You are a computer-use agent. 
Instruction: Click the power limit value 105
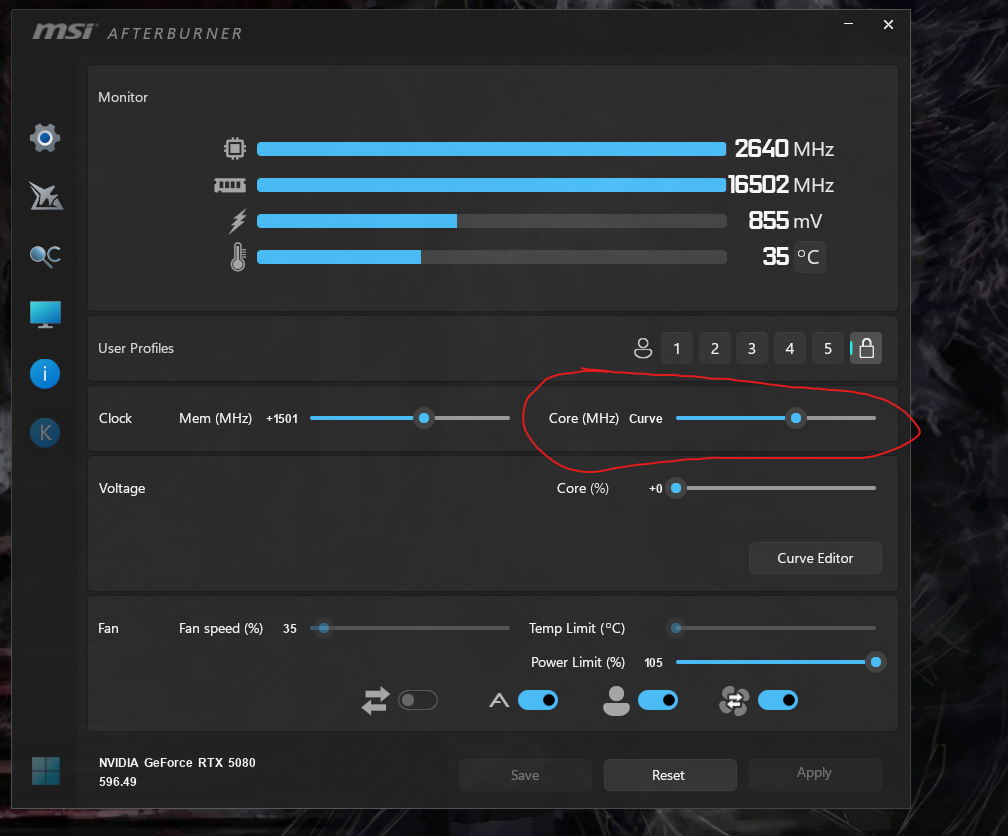[x=653, y=662]
